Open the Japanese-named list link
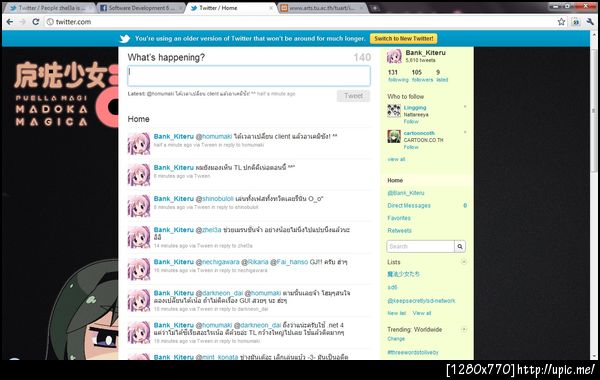The width and height of the screenshot is (600, 380). 403,274
